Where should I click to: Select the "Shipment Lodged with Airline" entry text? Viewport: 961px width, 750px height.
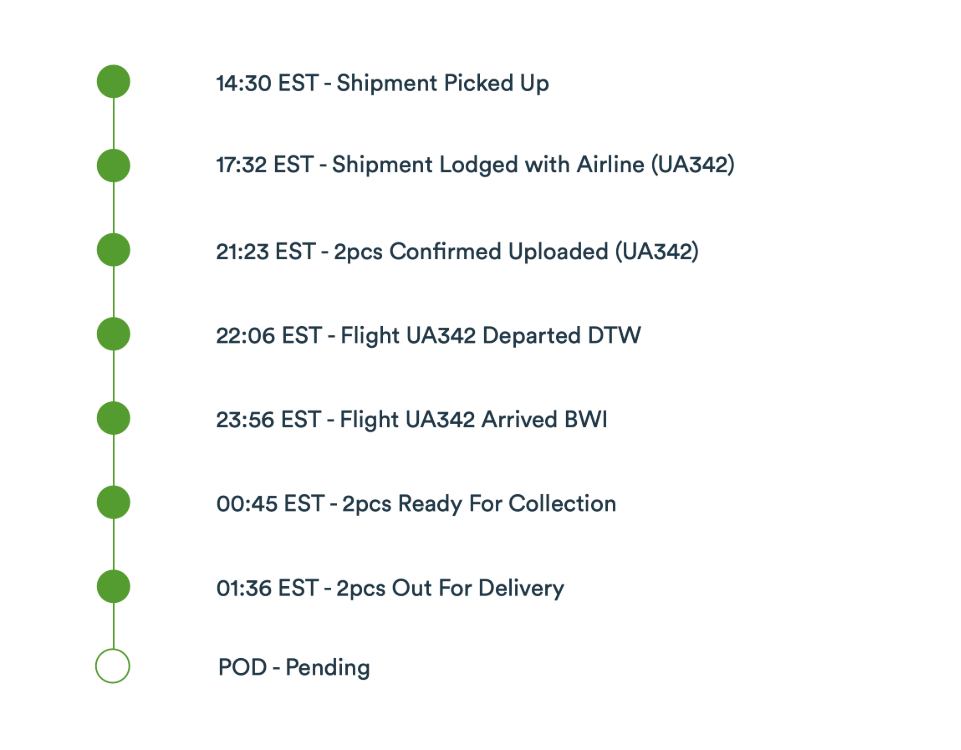pos(488,165)
